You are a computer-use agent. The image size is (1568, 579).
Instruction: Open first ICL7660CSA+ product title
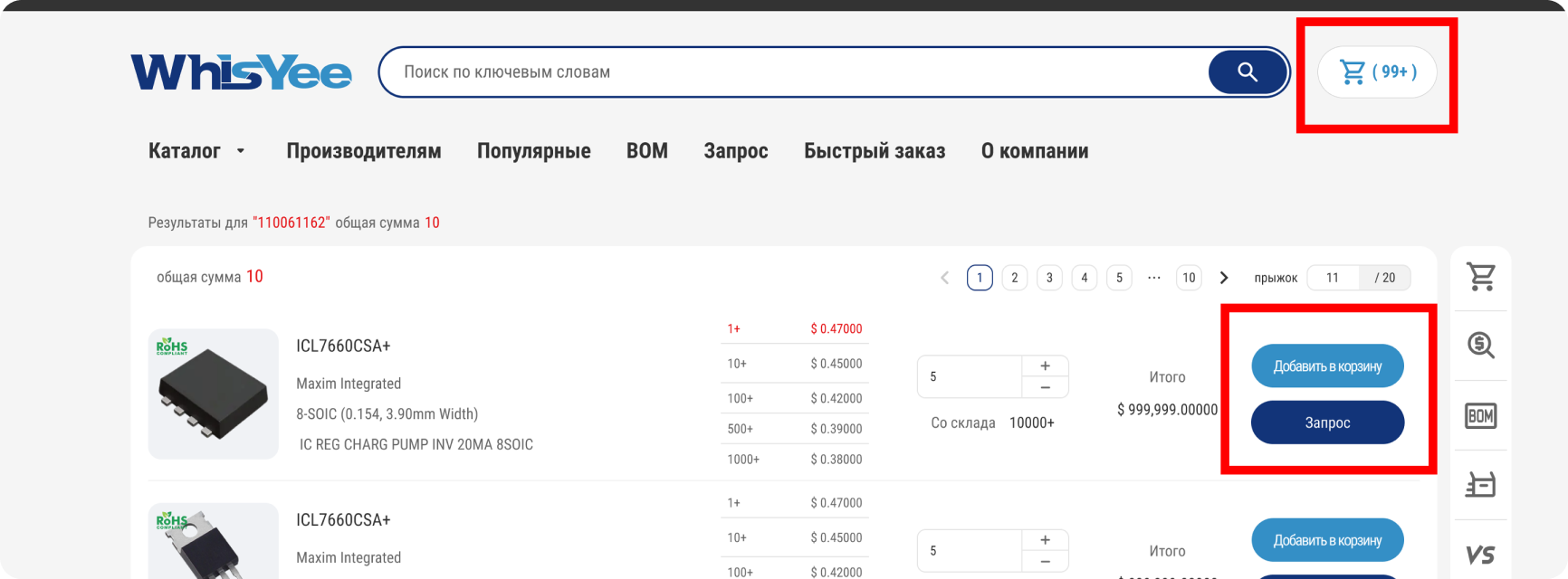[343, 346]
